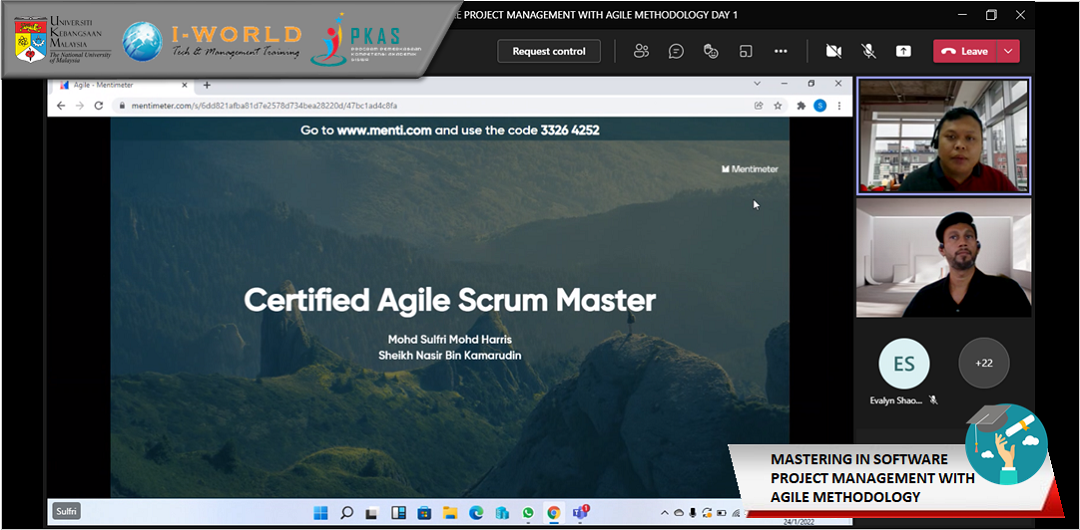1080x530 pixels.
Task: Open the rooms icon in meeting toolbar
Action: coord(746,51)
